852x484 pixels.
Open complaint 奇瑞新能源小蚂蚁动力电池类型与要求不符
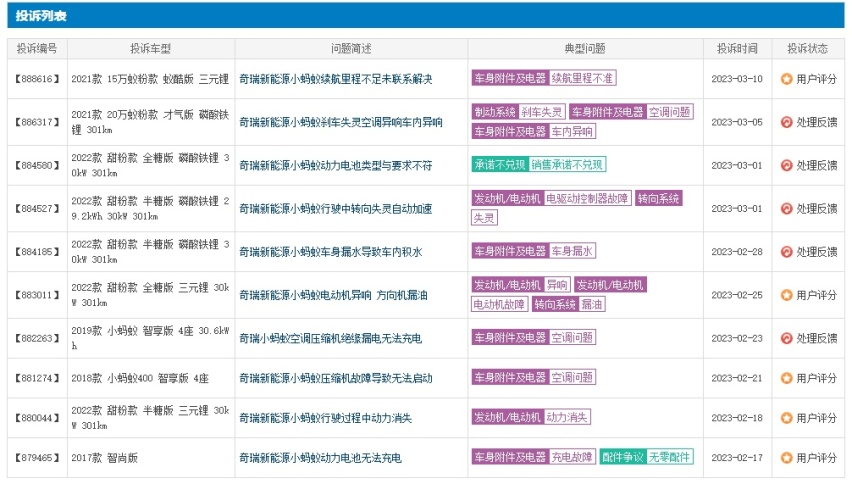(x=336, y=165)
